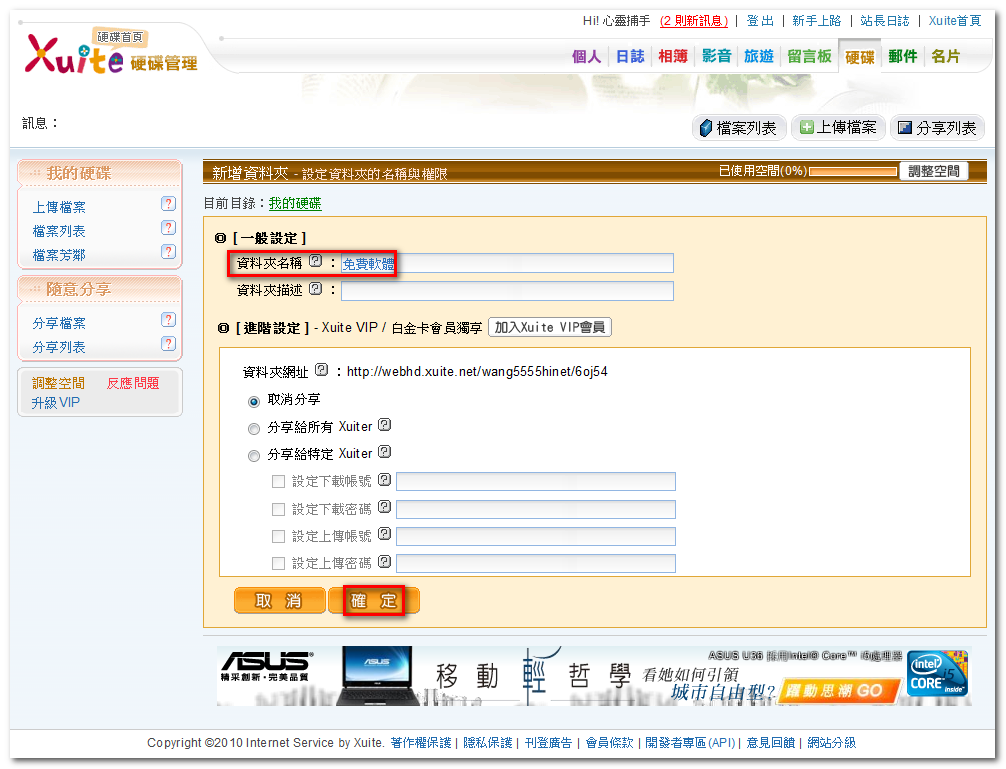The width and height of the screenshot is (1006, 769).
Task: Click the 資料夾描述 text field
Action: (x=507, y=291)
